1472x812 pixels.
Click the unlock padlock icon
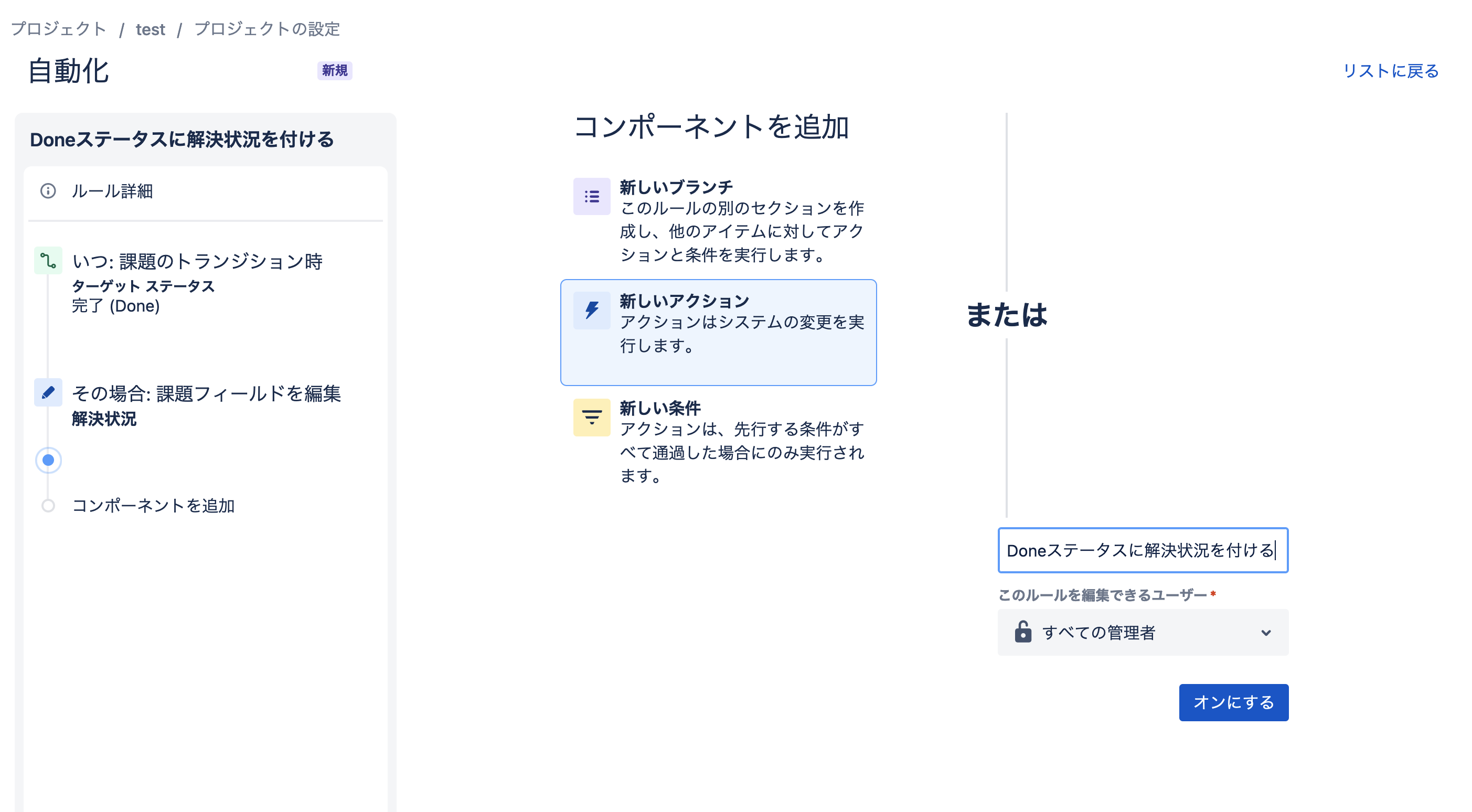pyautogui.click(x=1022, y=632)
